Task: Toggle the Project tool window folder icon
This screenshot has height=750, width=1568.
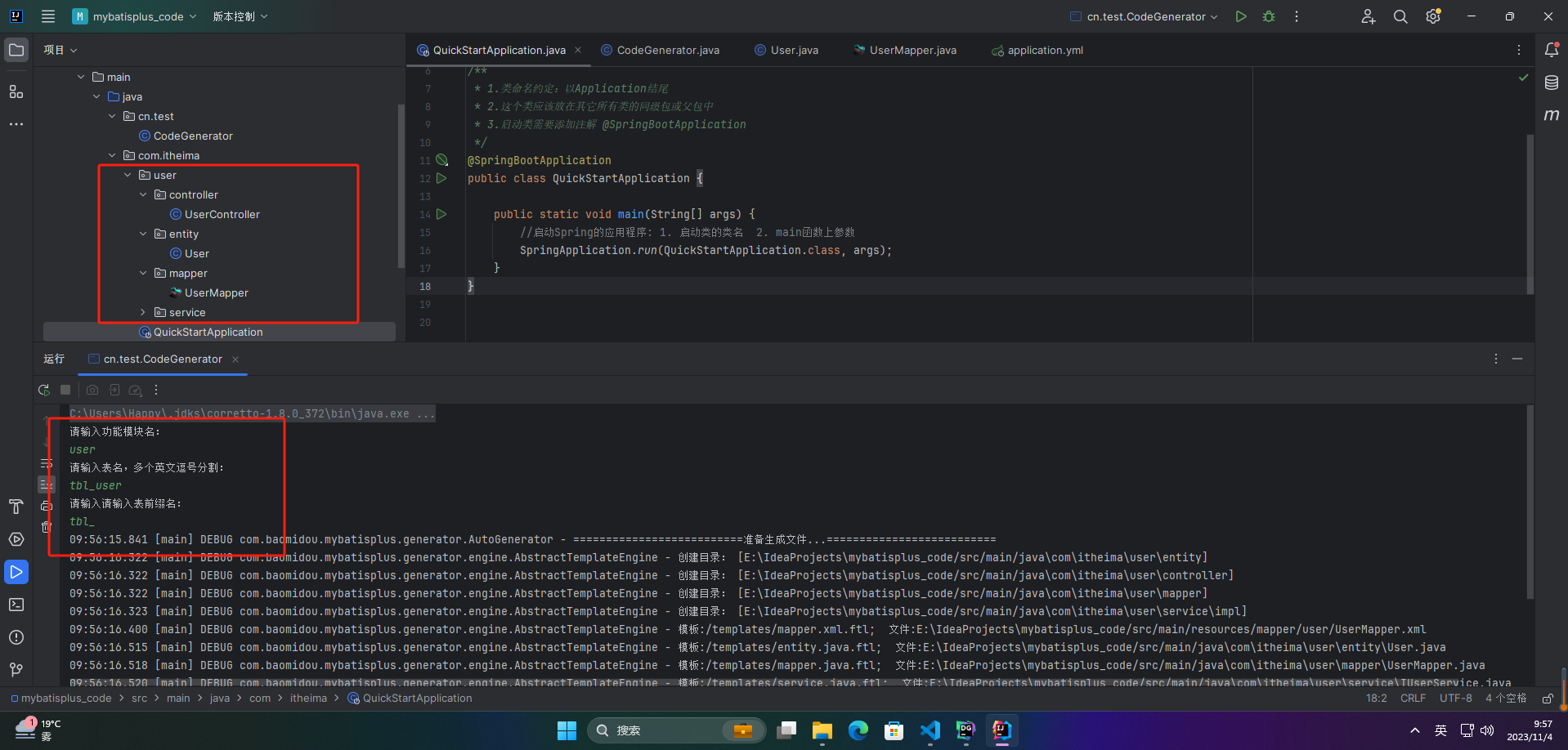Action: 16,50
